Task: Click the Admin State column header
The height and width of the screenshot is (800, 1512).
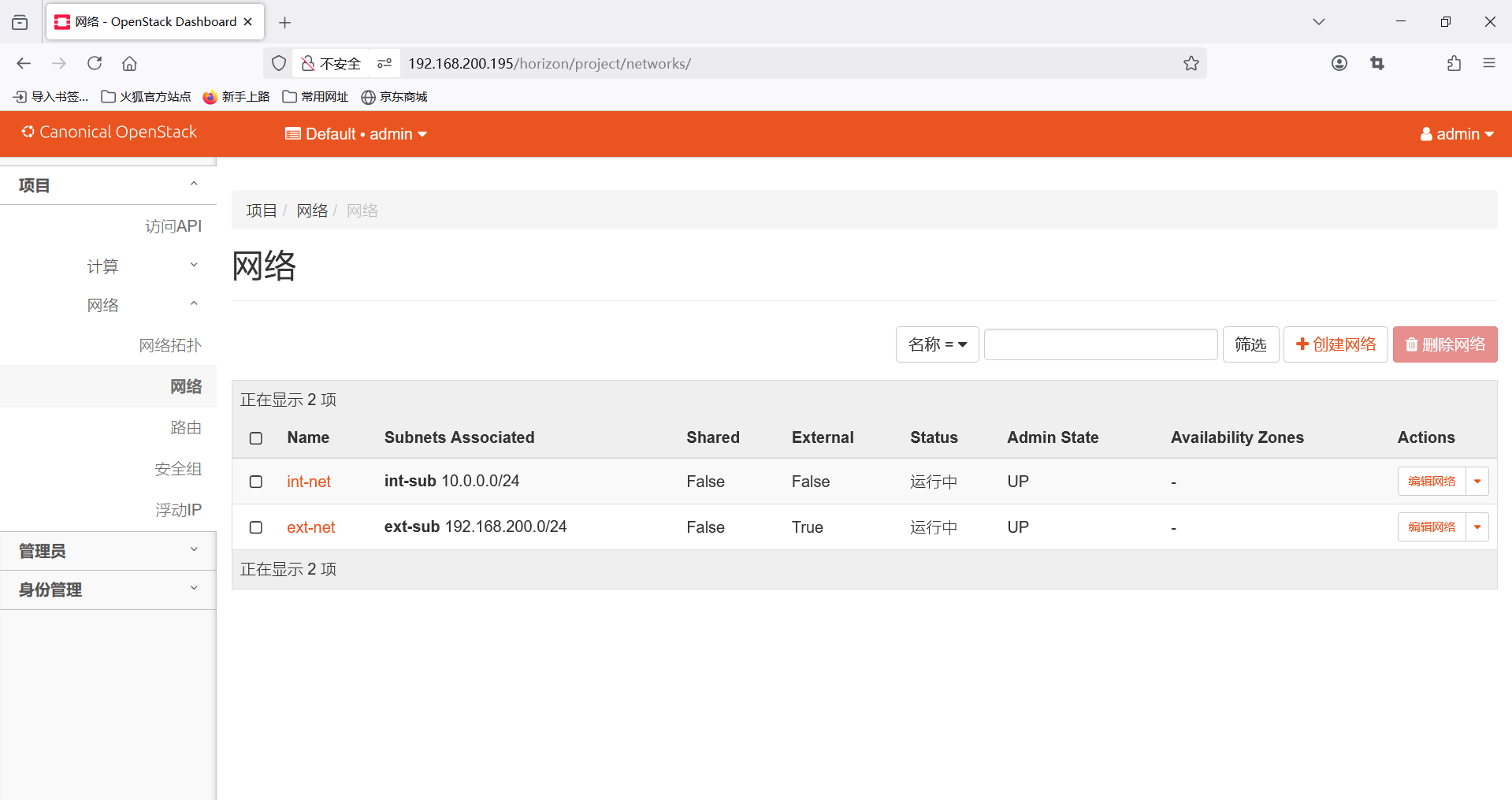Action: pyautogui.click(x=1053, y=437)
